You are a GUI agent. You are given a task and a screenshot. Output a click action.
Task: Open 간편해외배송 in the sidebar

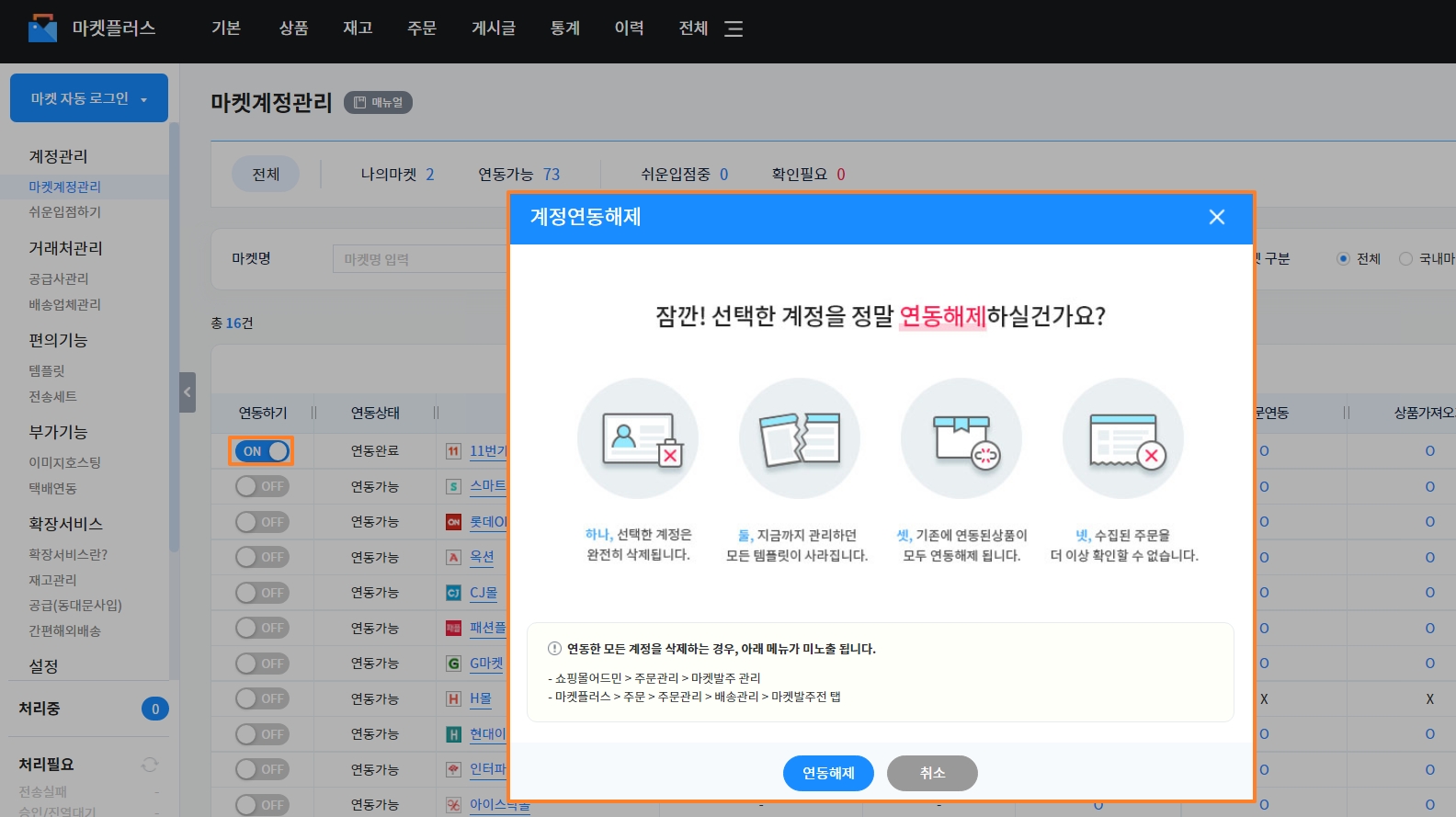tap(64, 631)
